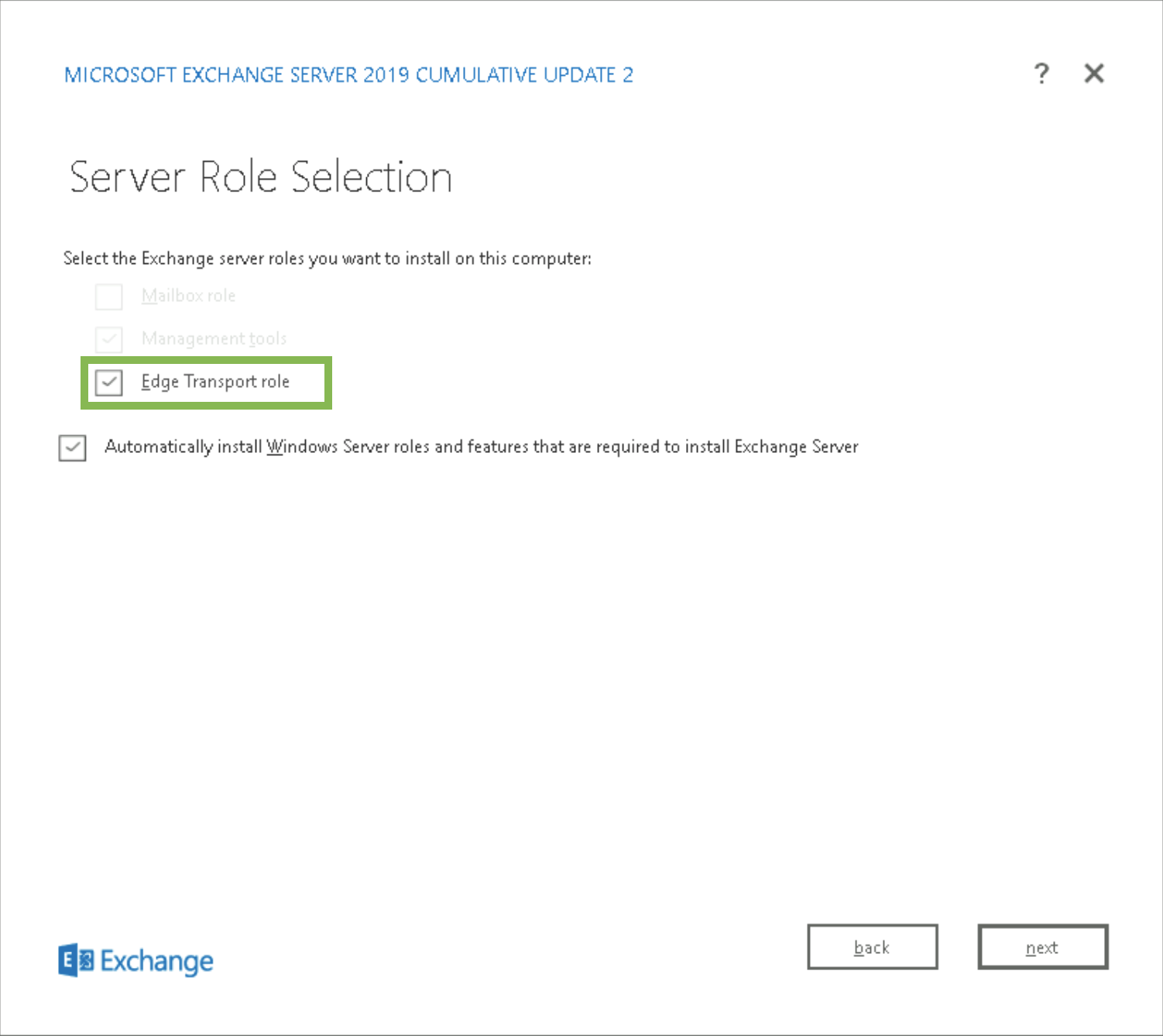Viewport: 1163px width, 1036px height.
Task: Check the Mailbox role checkbox
Action: (108, 297)
